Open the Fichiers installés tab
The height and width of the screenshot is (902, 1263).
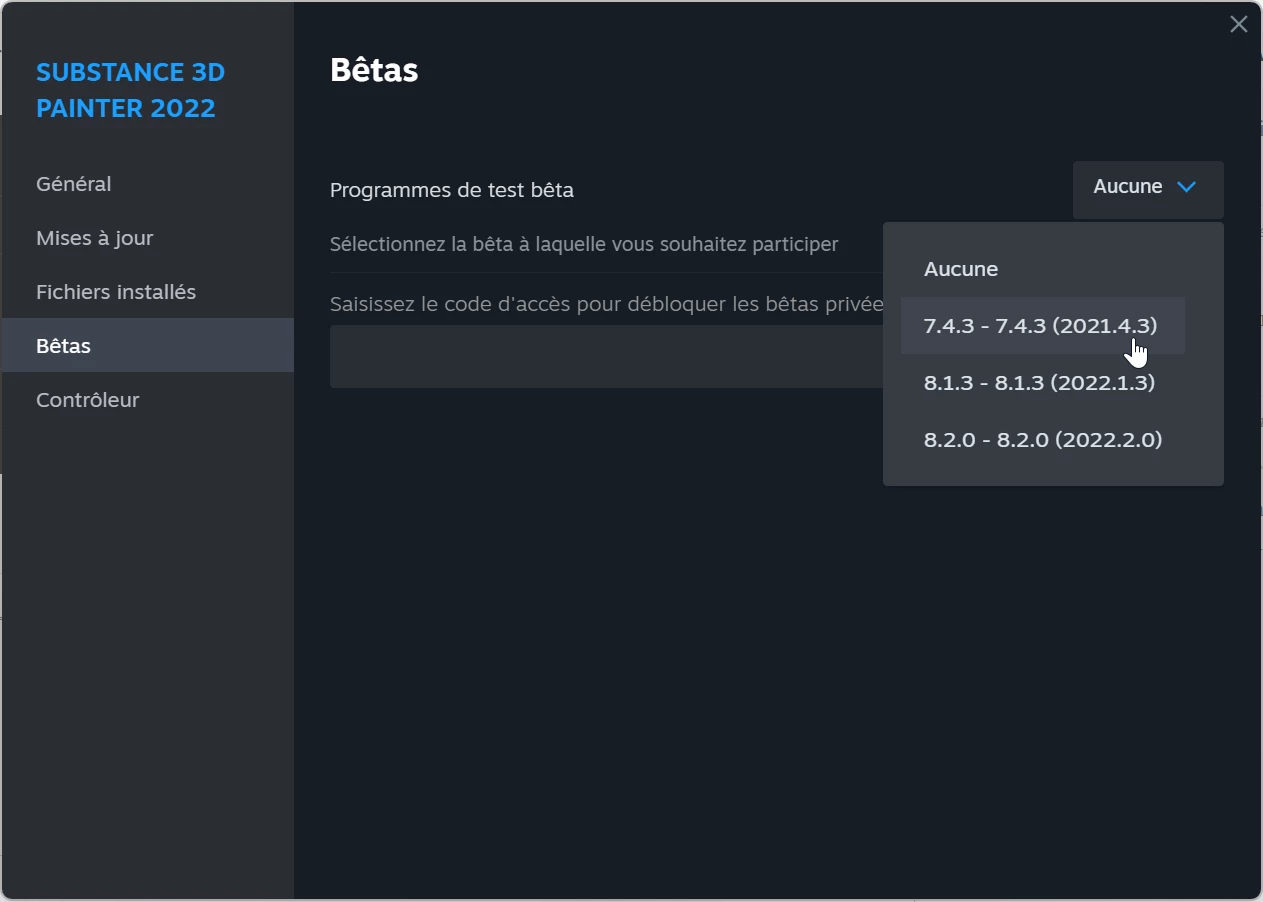point(148,292)
